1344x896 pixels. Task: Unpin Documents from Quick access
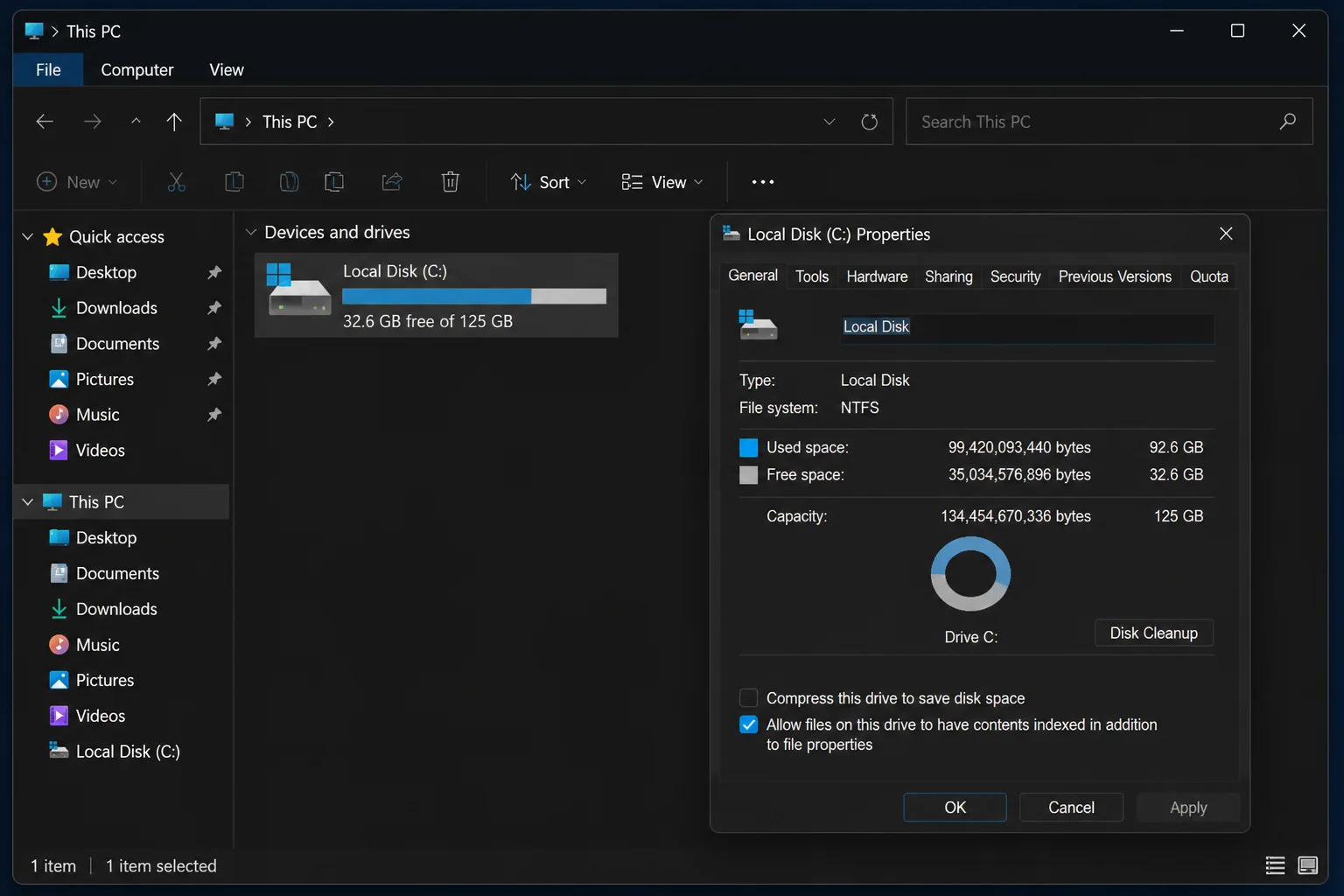[214, 344]
